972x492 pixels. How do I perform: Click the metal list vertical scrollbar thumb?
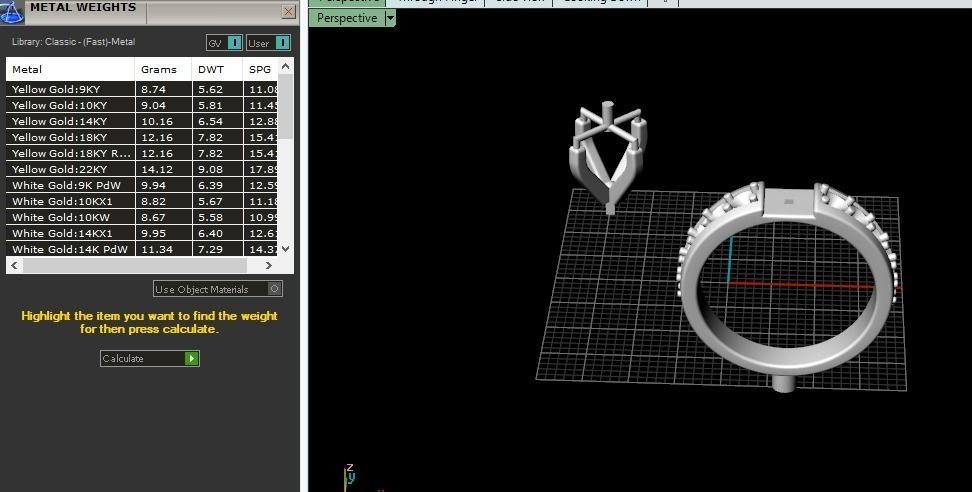pos(285,107)
